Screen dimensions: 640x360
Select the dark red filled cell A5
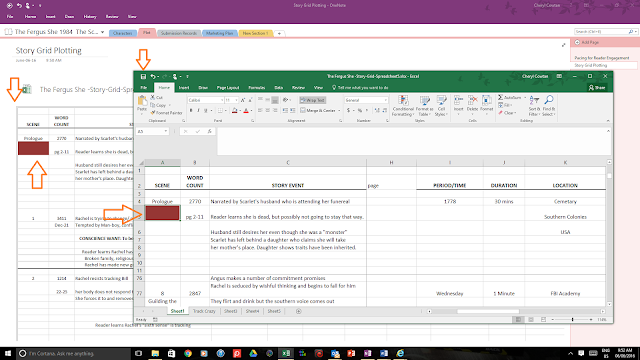click(162, 213)
